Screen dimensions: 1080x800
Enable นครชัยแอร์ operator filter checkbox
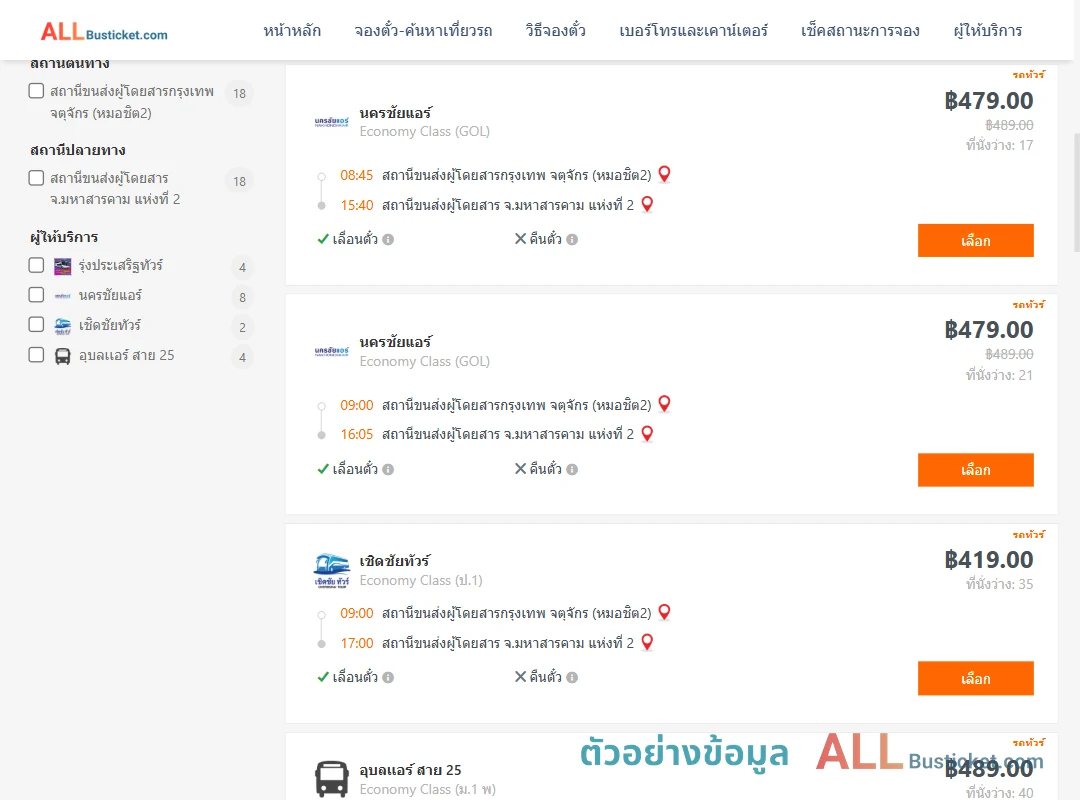(37, 295)
